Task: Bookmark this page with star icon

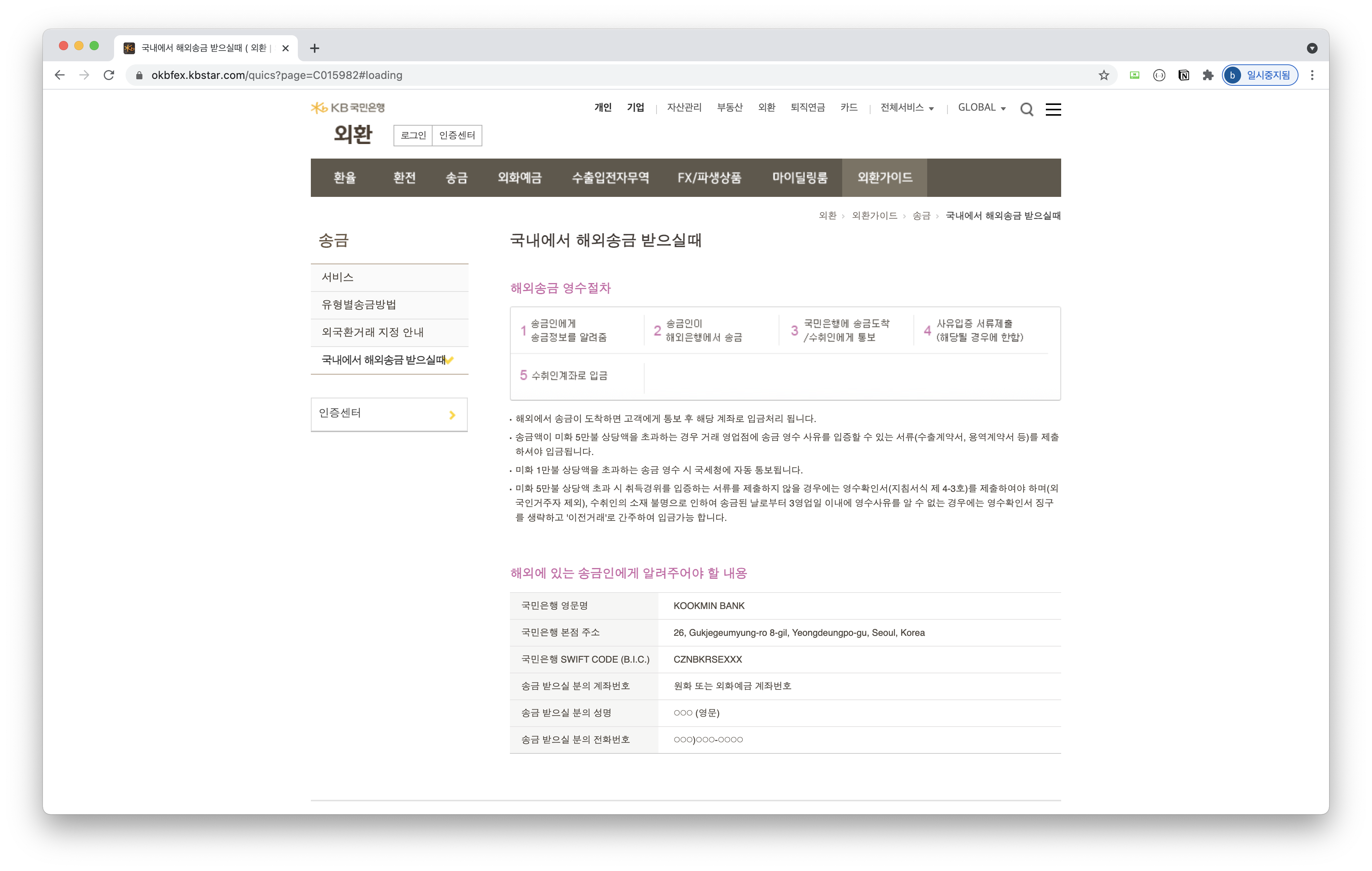Action: click(1104, 75)
